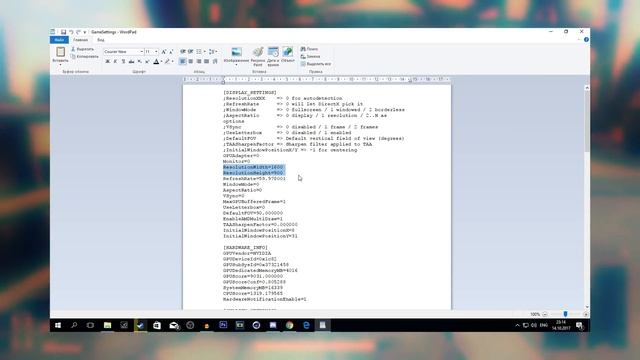
Task: Apply font color with the A swatch
Action: click(156, 61)
